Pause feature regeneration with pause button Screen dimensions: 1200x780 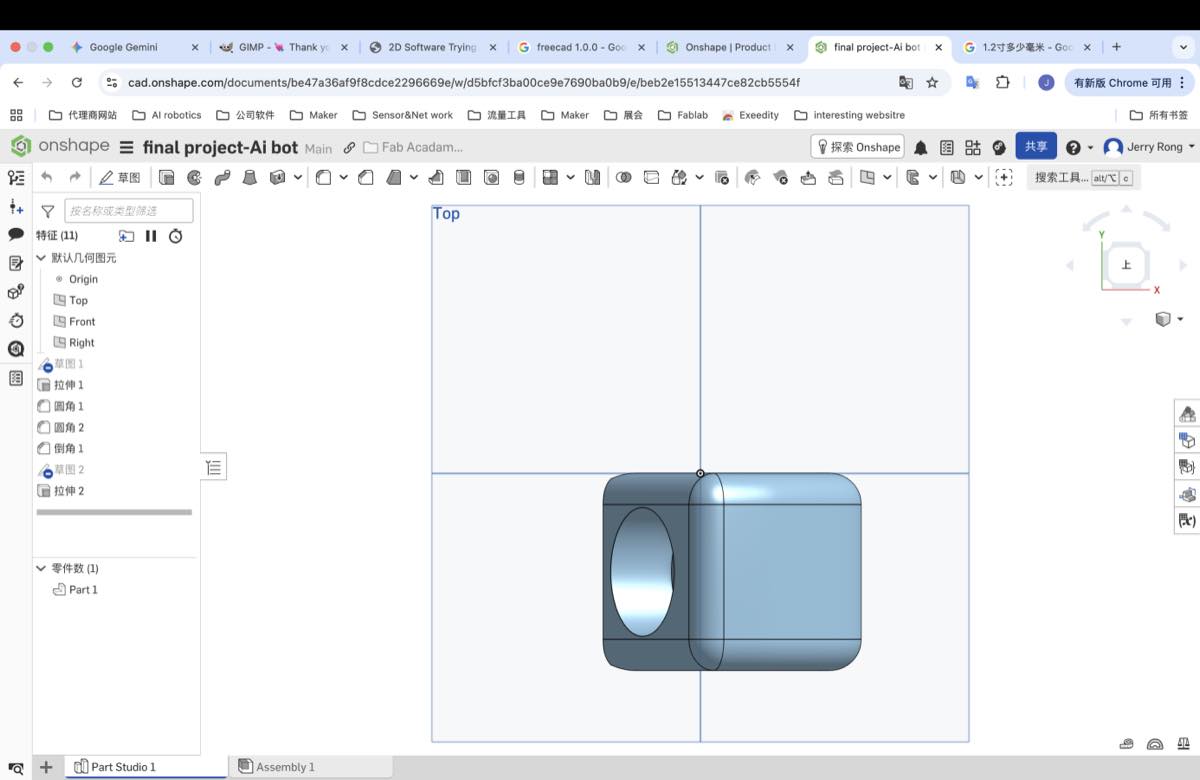pos(151,236)
